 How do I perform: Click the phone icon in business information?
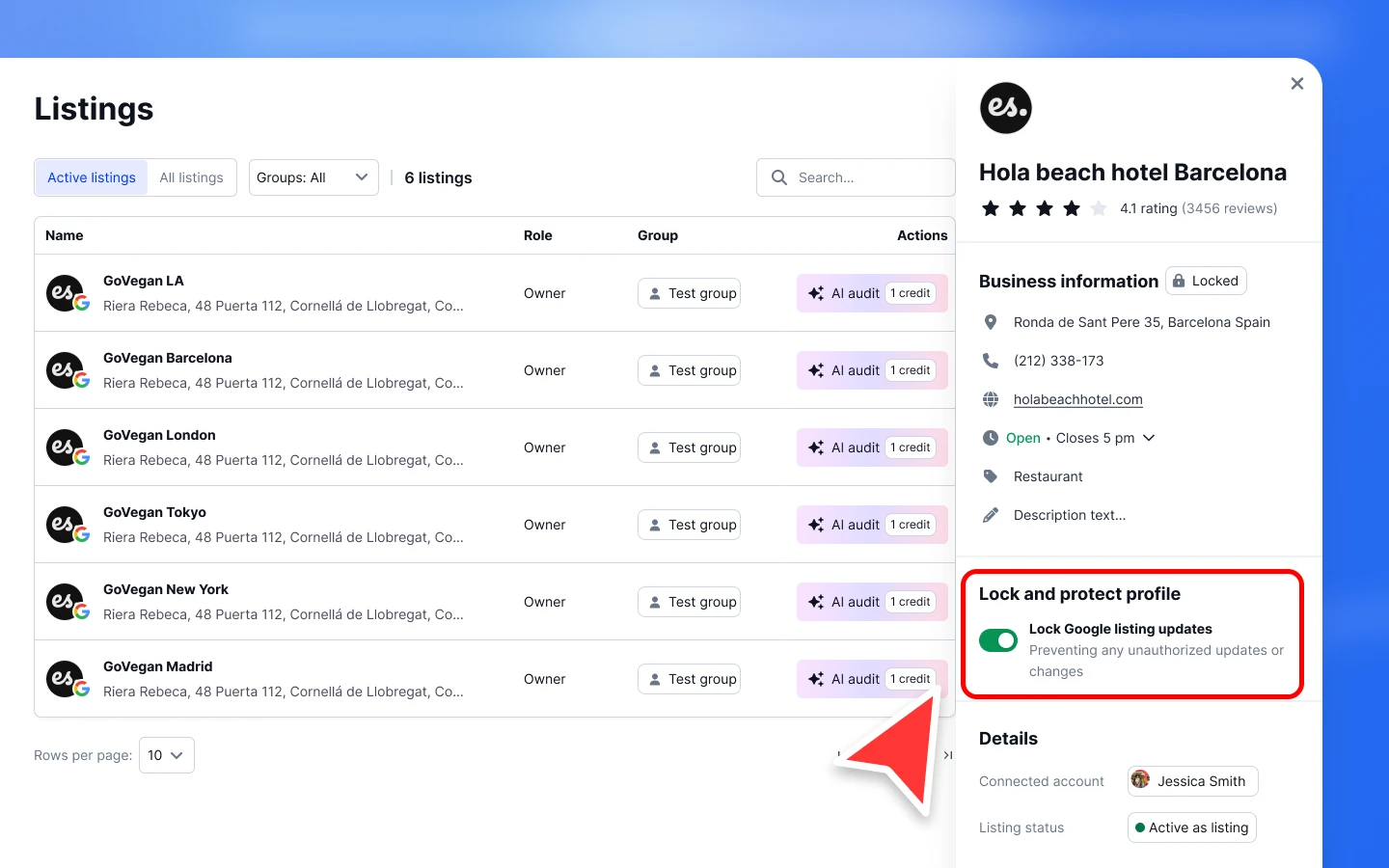(x=991, y=360)
